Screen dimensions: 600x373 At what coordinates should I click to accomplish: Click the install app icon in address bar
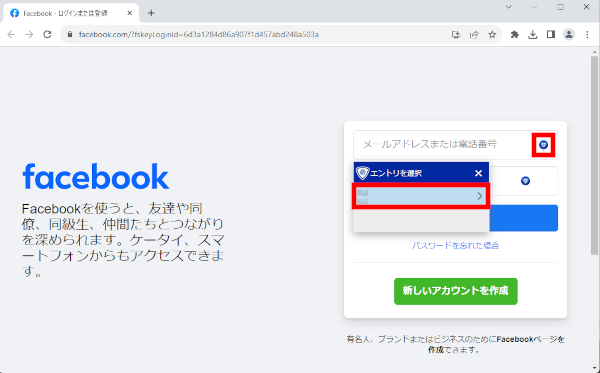coord(455,34)
